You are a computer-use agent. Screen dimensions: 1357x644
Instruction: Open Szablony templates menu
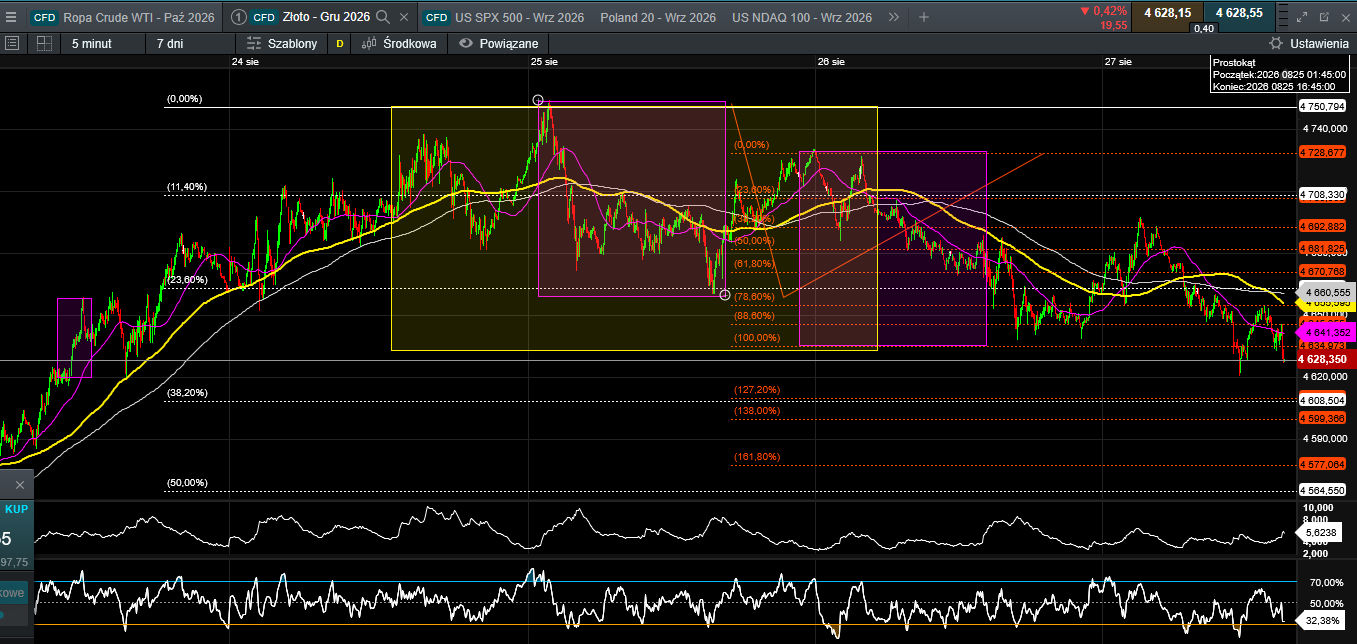tap(282, 43)
